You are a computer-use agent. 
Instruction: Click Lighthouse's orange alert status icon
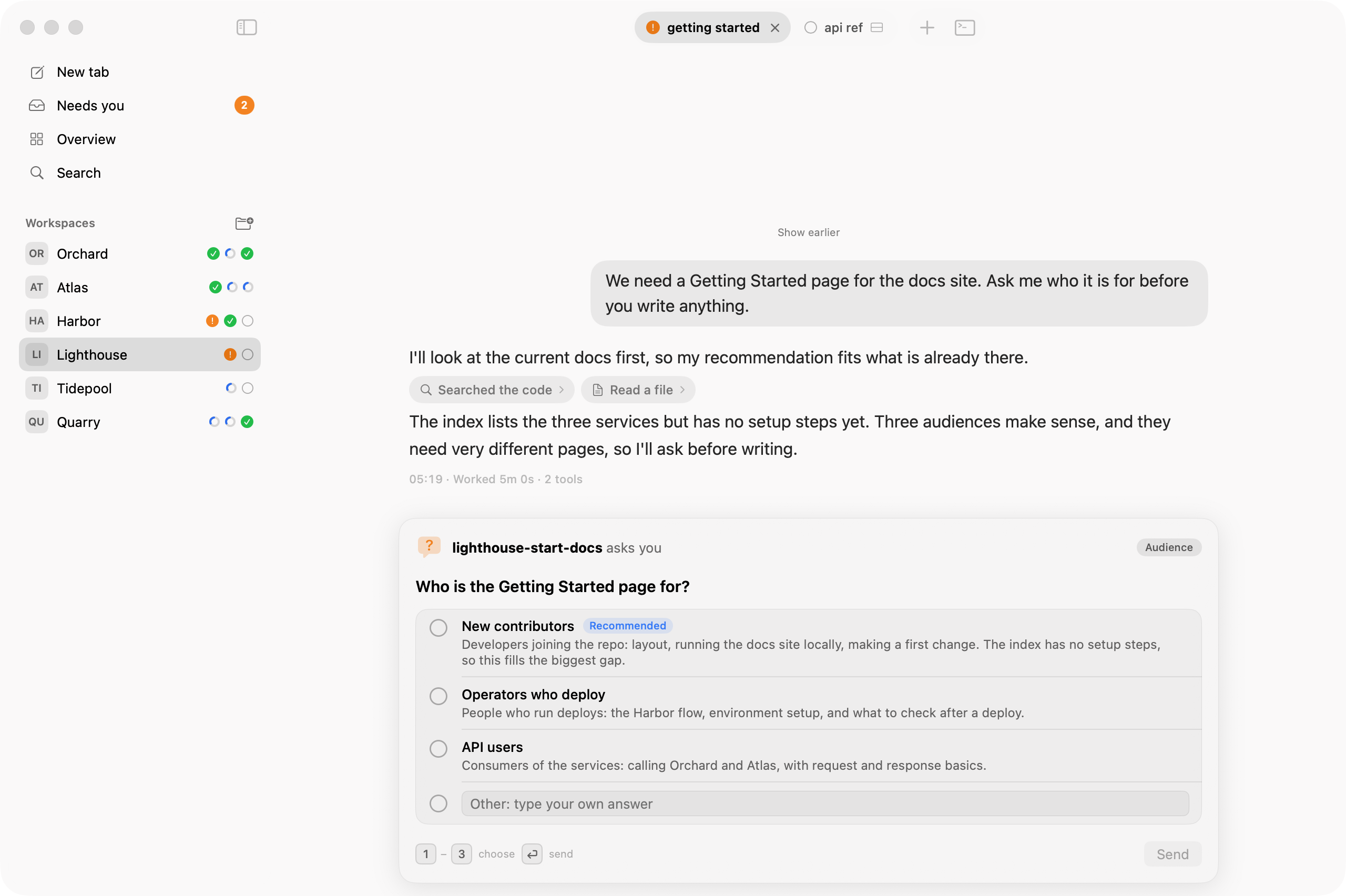point(230,355)
